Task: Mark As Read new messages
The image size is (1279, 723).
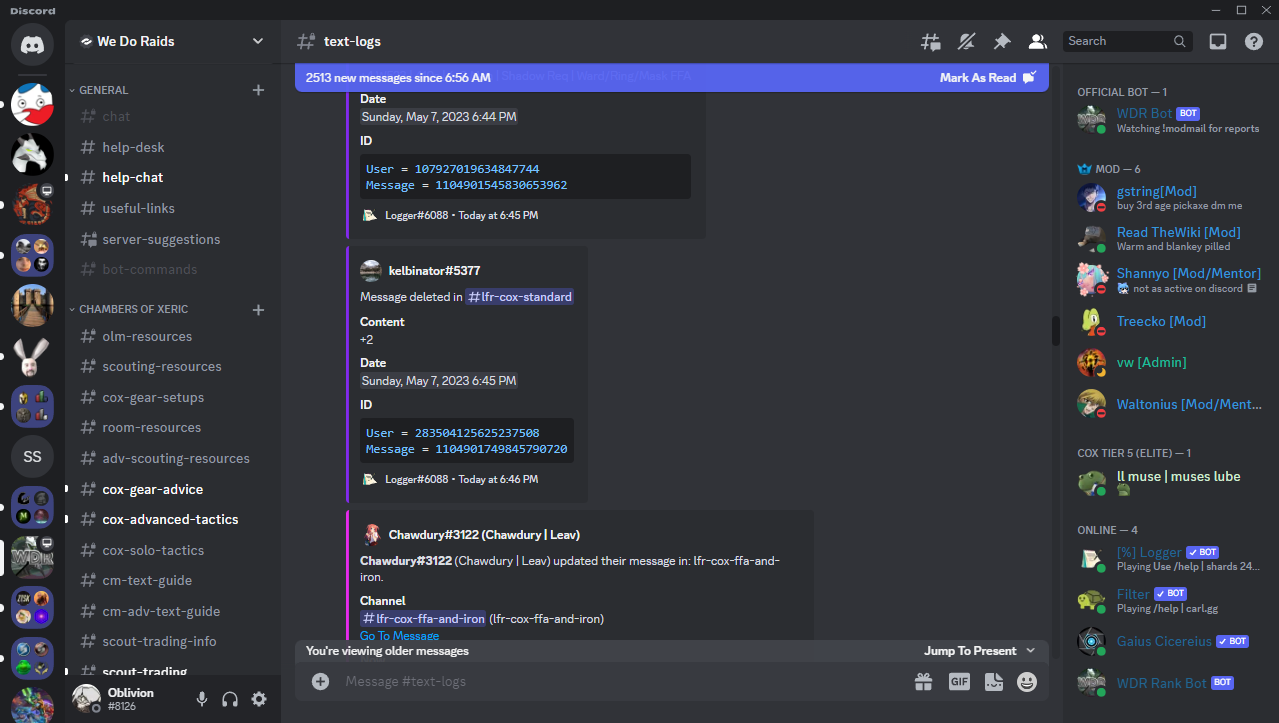Action: (x=988, y=78)
